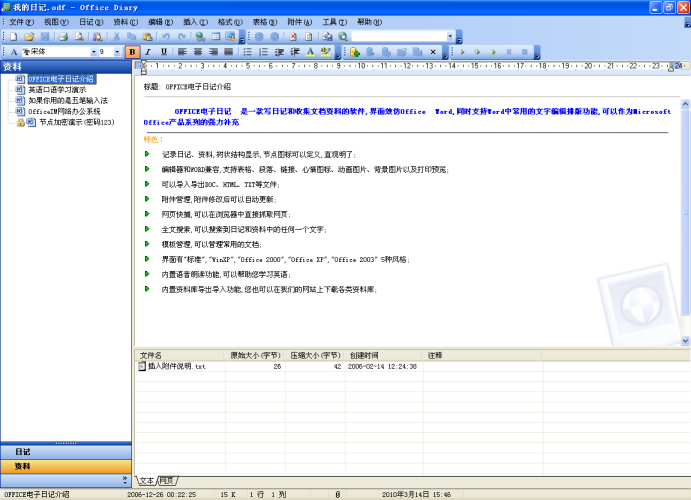Click the 日记 sidebar panel button
Viewport: 691px width, 500px height.
[x=66, y=452]
